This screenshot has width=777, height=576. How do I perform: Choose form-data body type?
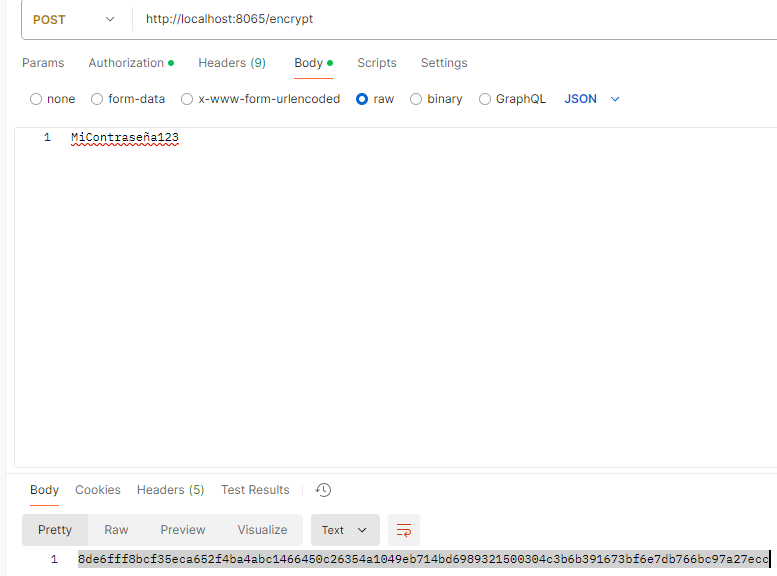[128, 99]
